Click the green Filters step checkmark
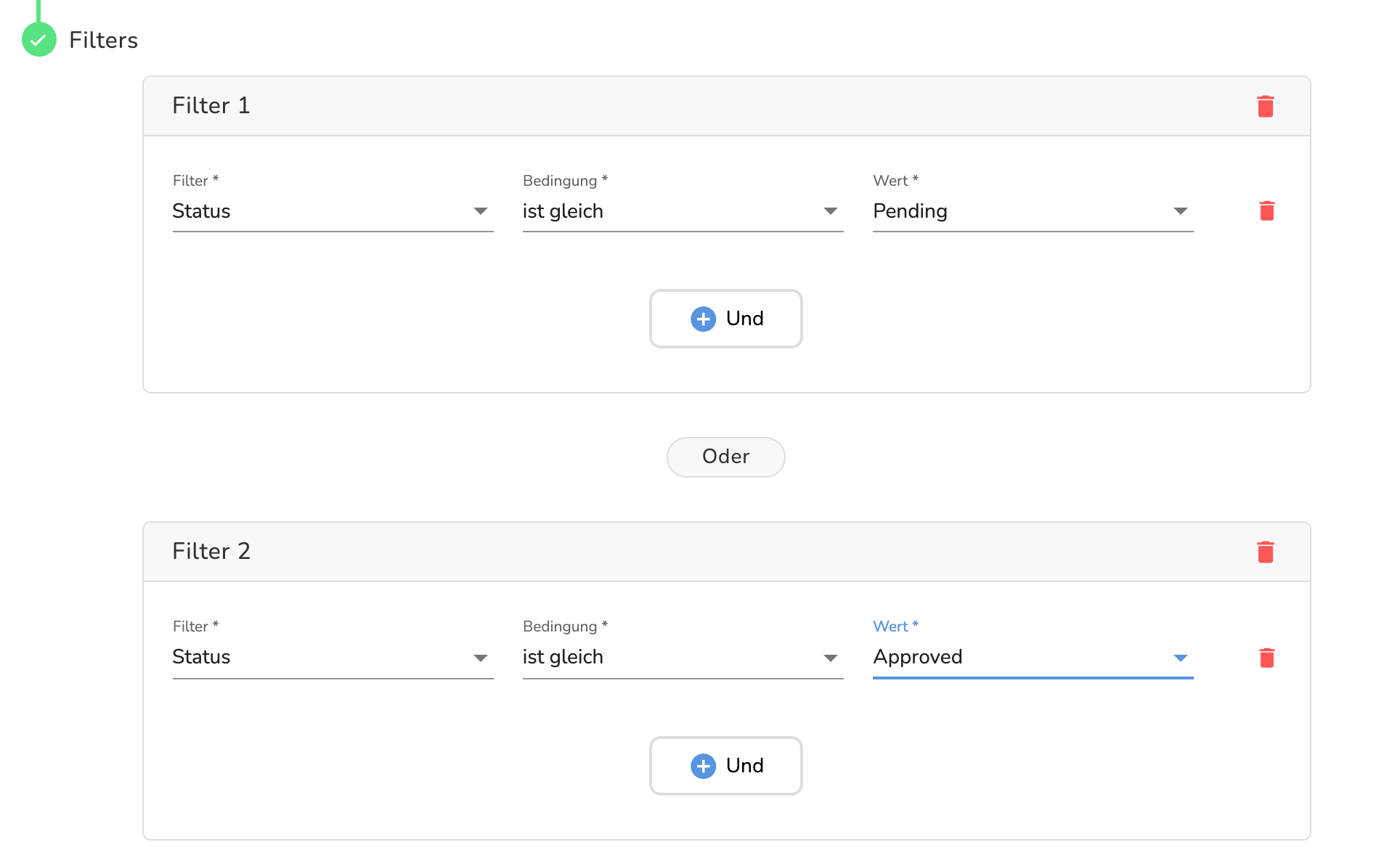Viewport: 1400px width, 858px height. 39,40
